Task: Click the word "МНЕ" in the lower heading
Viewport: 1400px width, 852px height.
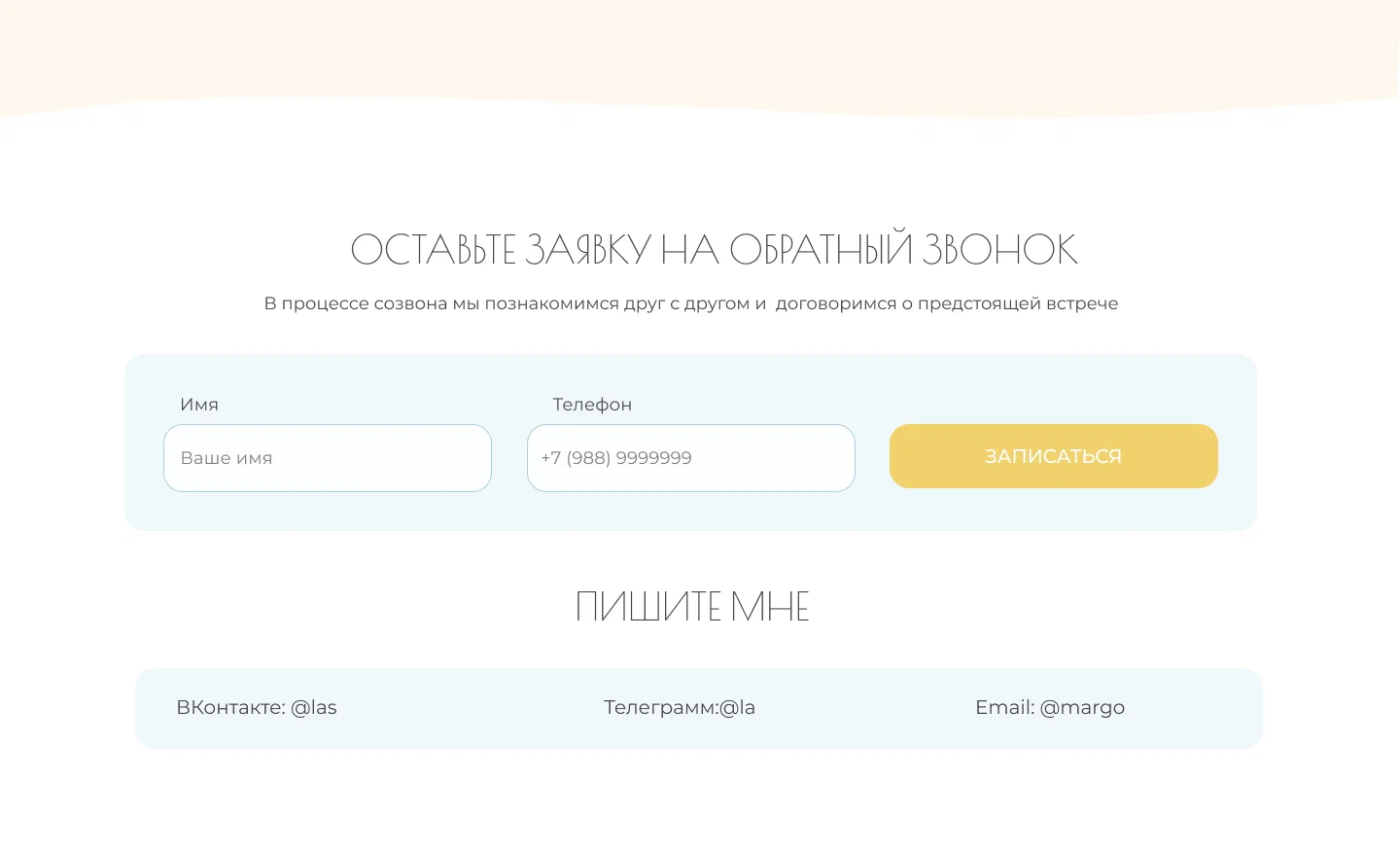Action: (770, 607)
